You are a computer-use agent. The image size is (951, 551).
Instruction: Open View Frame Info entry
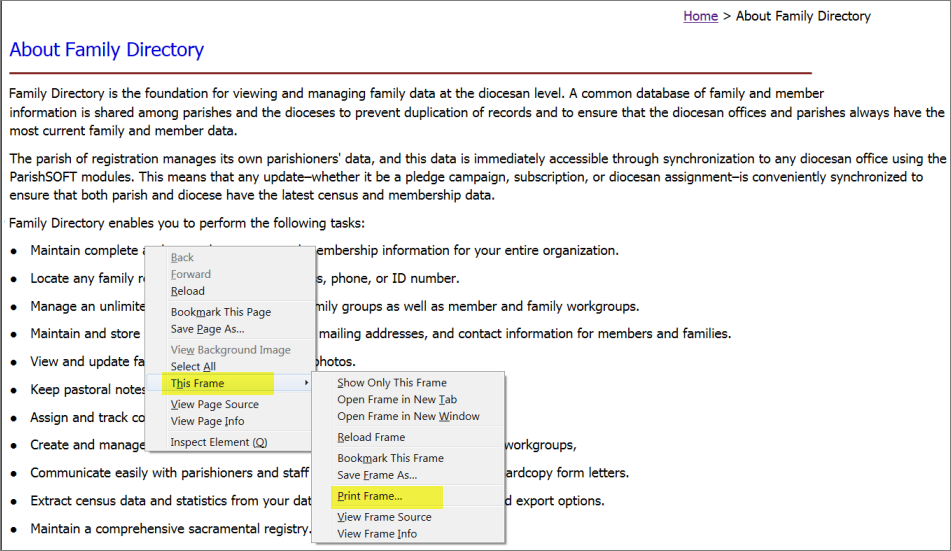pyautogui.click(x=377, y=534)
